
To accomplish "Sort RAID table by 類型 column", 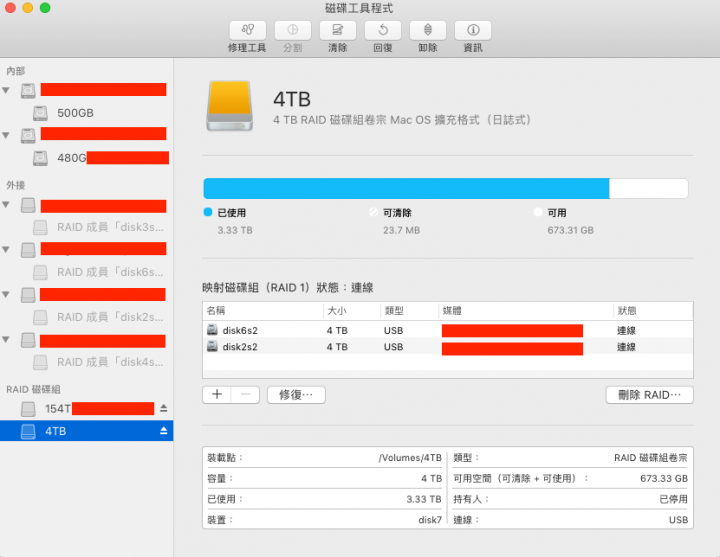I will (x=410, y=311).
